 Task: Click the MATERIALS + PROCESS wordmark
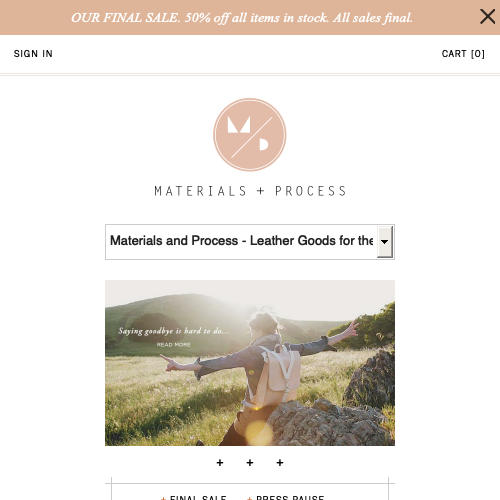coord(250,191)
